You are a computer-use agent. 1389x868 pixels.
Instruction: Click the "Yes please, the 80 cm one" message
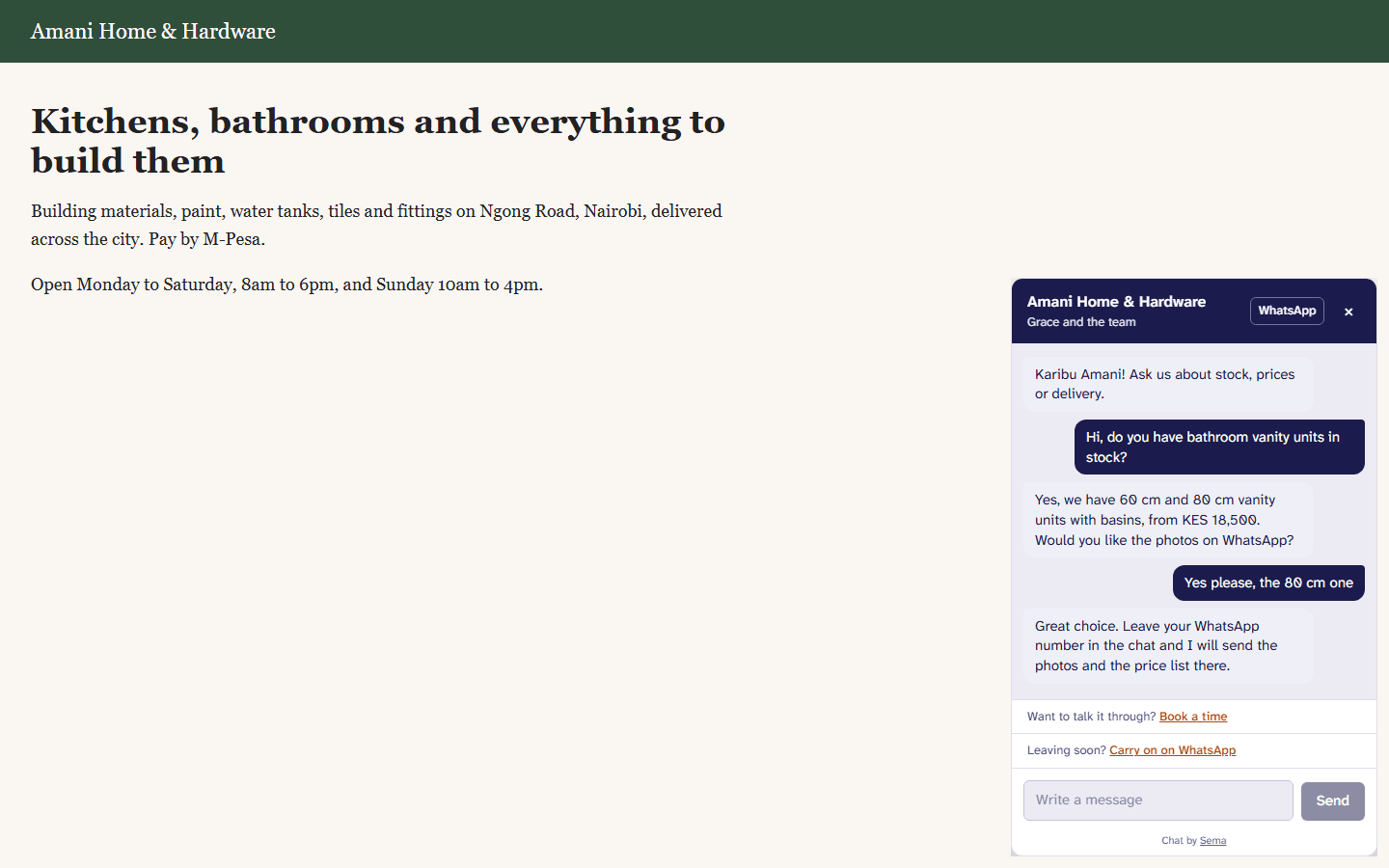click(x=1268, y=583)
